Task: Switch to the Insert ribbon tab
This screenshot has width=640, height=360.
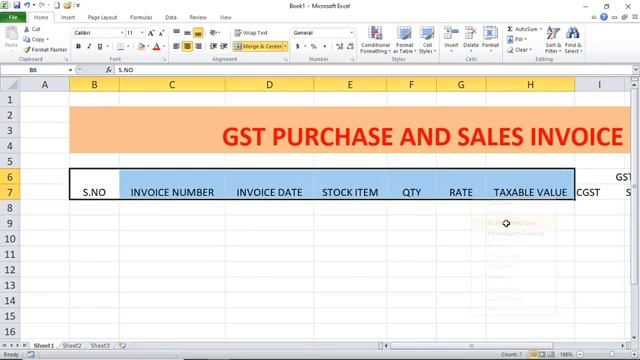Action: 68,18
